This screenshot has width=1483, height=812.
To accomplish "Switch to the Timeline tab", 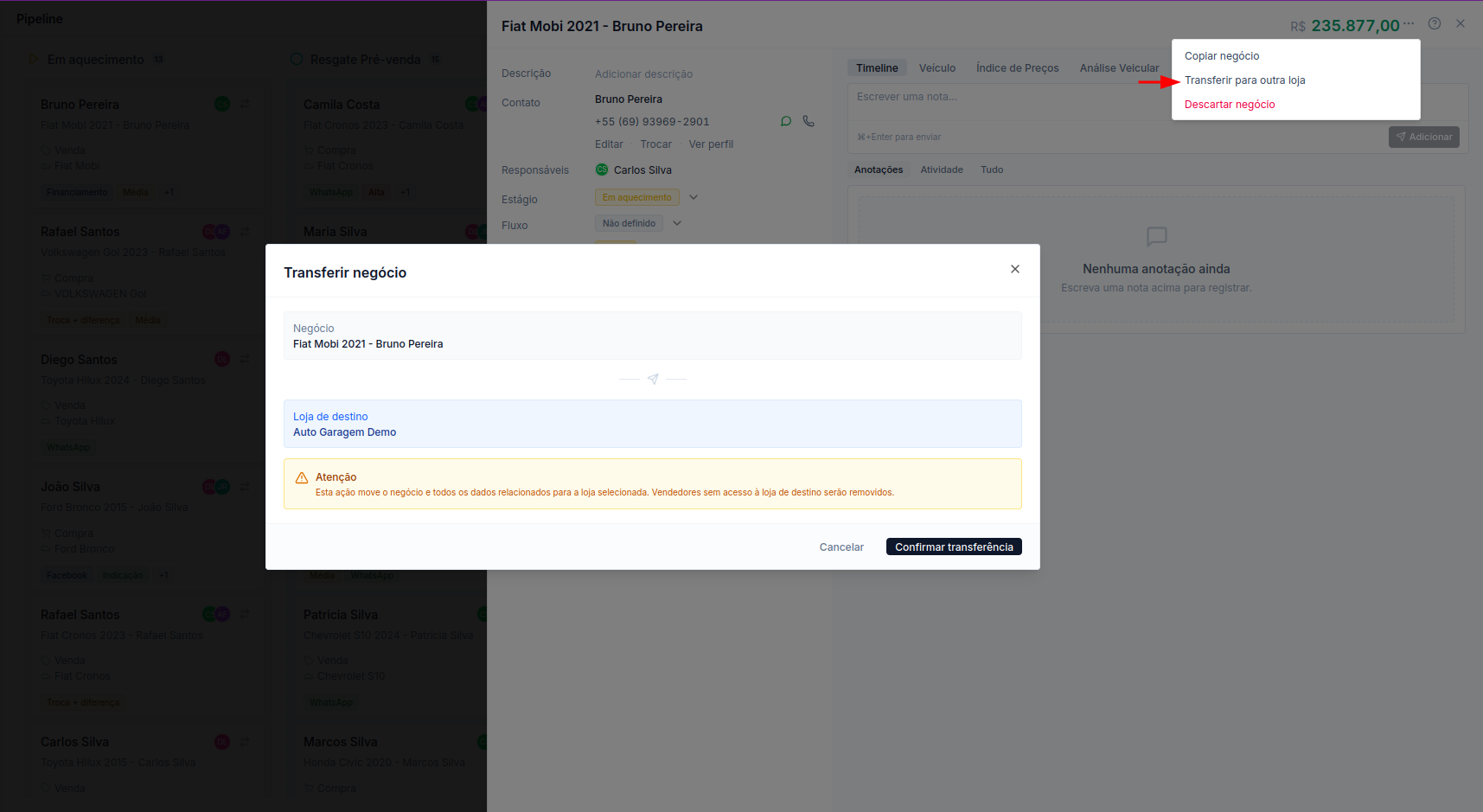I will (x=877, y=68).
